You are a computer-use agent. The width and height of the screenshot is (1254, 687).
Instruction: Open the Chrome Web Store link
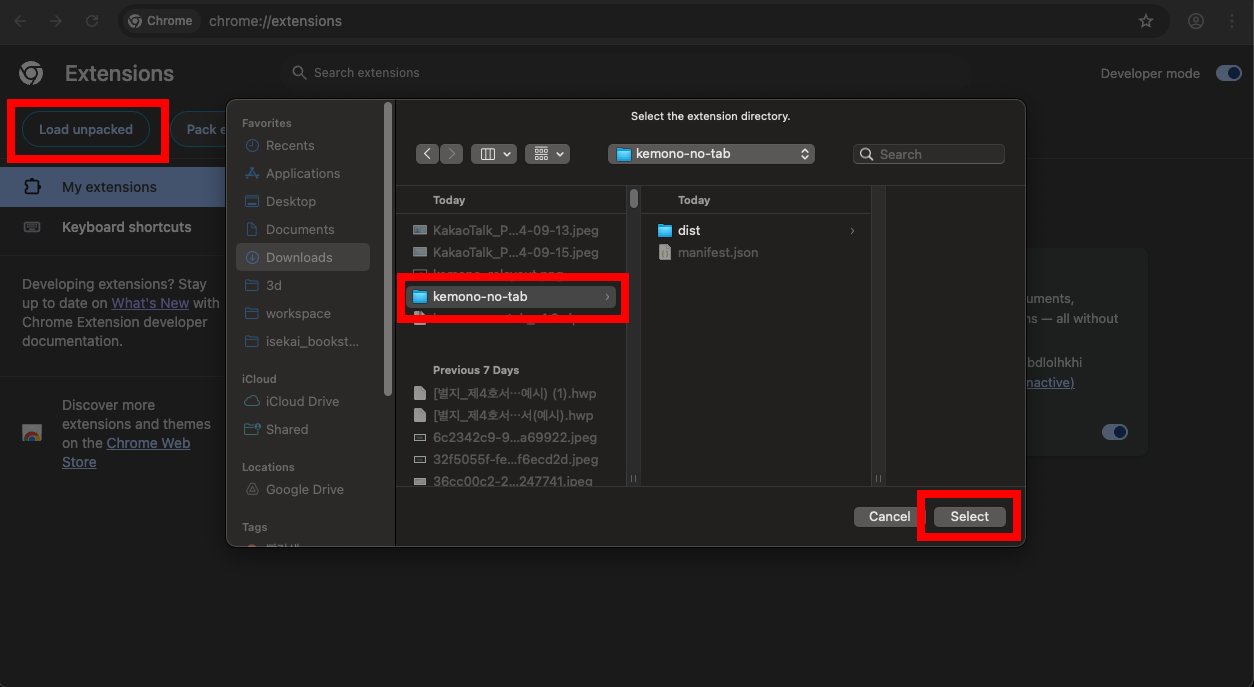(148, 442)
